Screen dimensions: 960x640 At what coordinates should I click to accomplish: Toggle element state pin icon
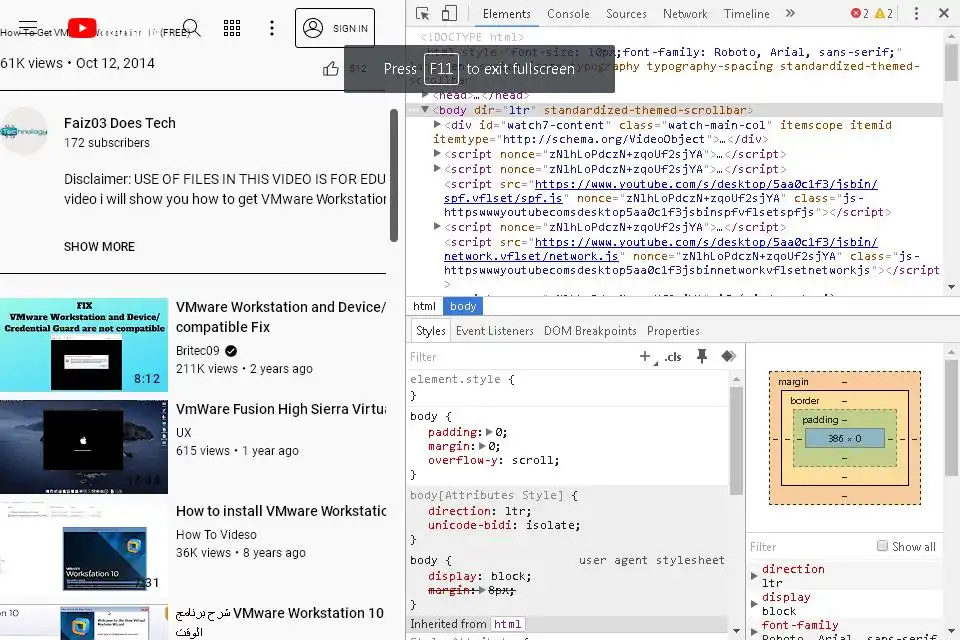coord(702,356)
